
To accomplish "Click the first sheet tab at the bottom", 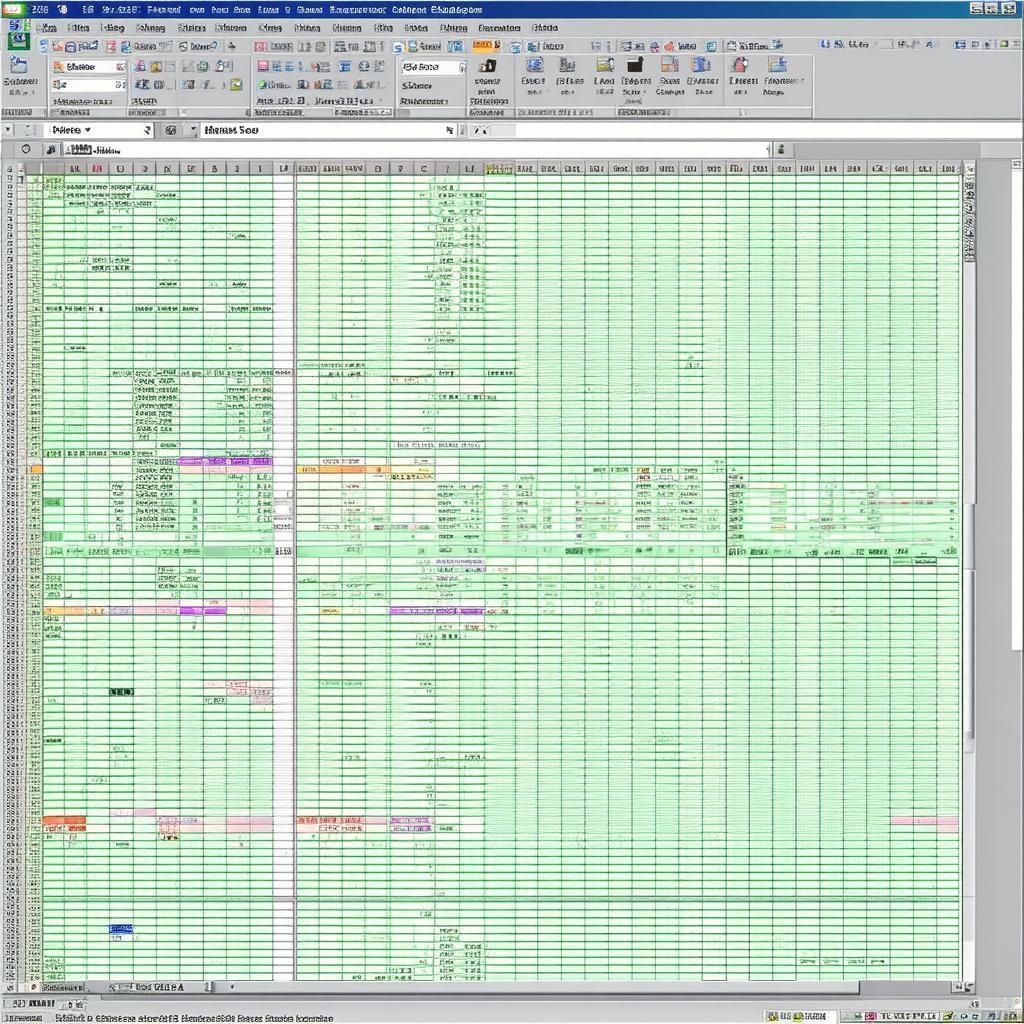I will click(64, 987).
